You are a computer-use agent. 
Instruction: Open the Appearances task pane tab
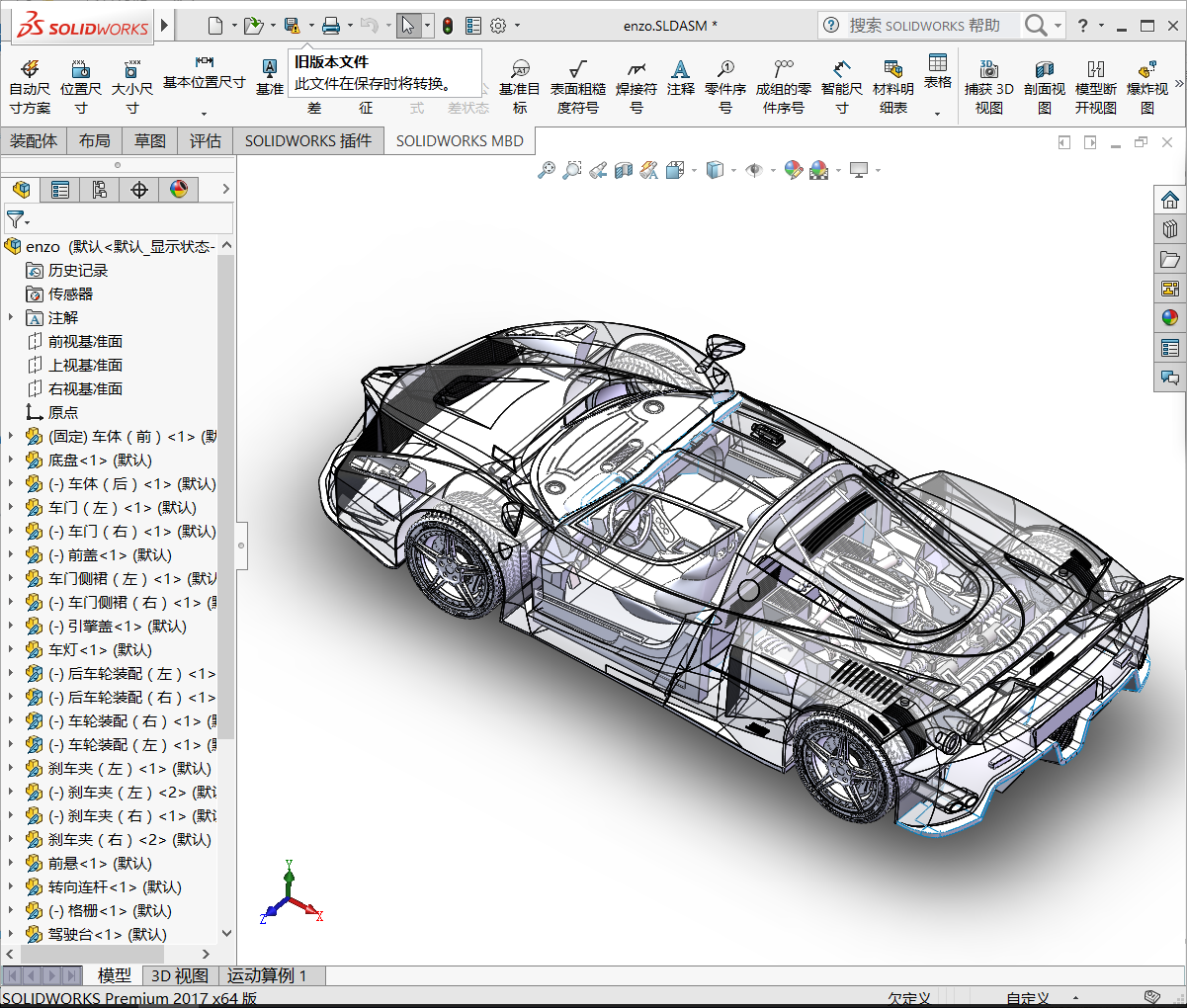pyautogui.click(x=1170, y=318)
